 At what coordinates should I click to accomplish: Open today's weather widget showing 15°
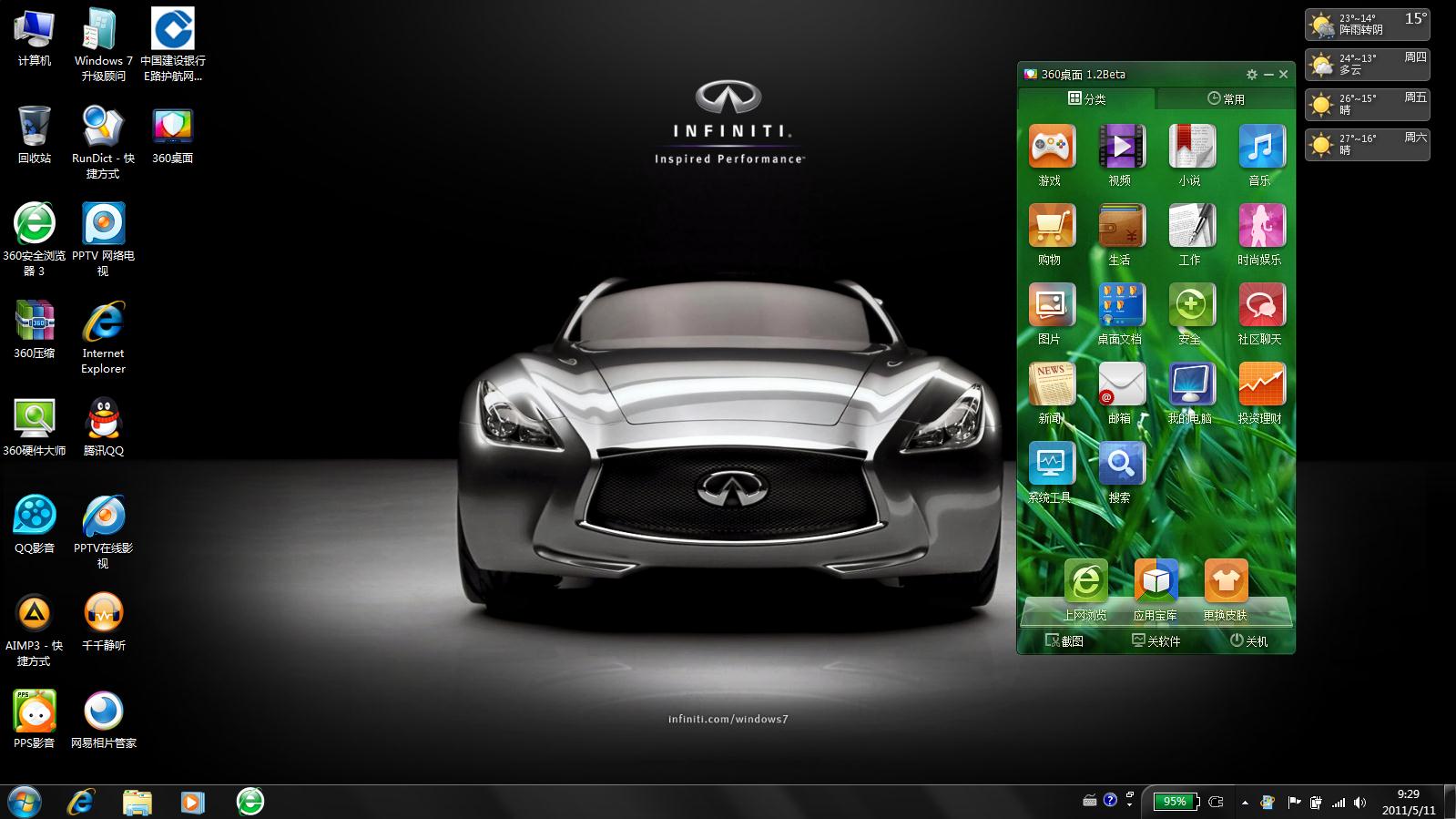tap(1368, 25)
